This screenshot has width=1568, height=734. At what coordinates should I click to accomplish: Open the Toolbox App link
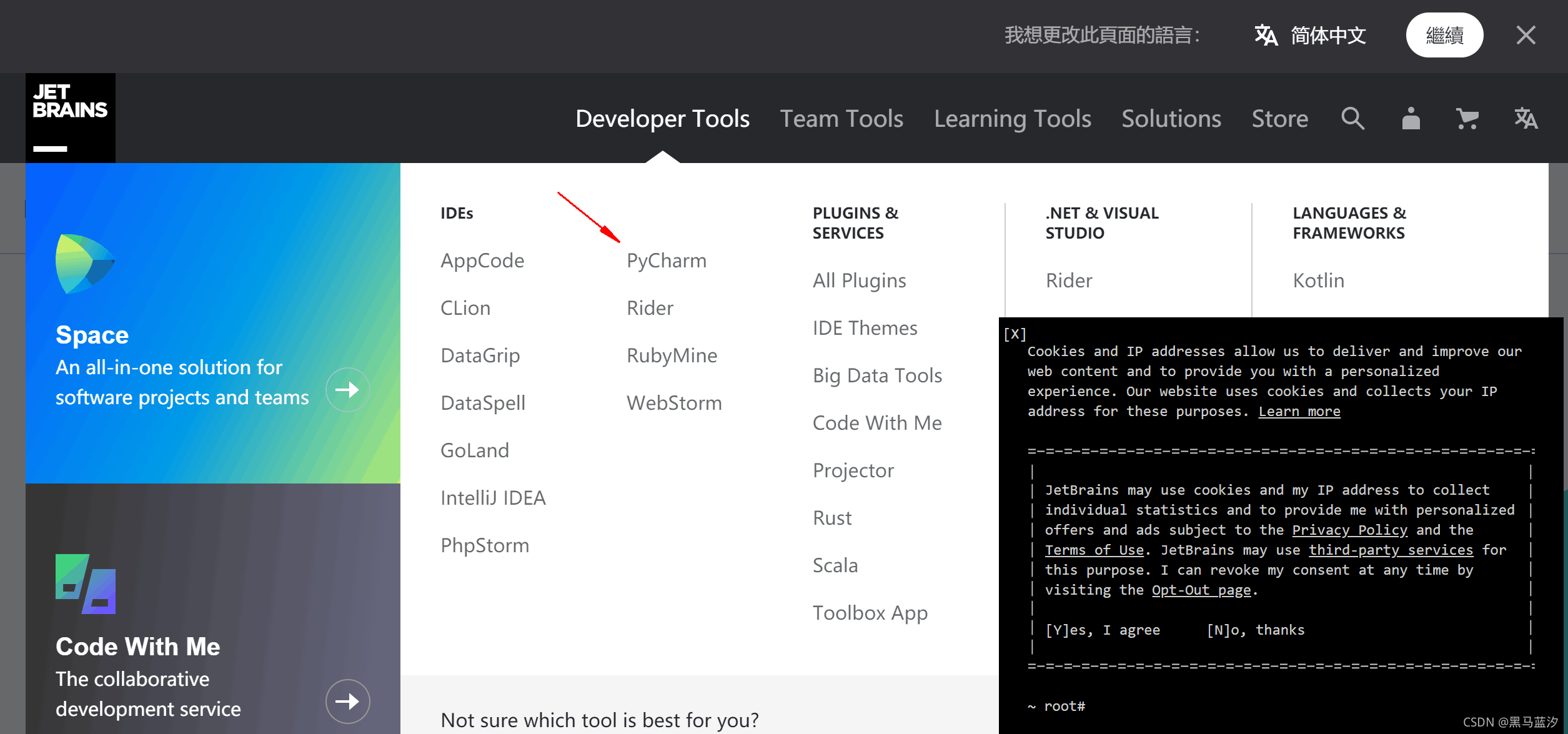pyautogui.click(x=870, y=613)
